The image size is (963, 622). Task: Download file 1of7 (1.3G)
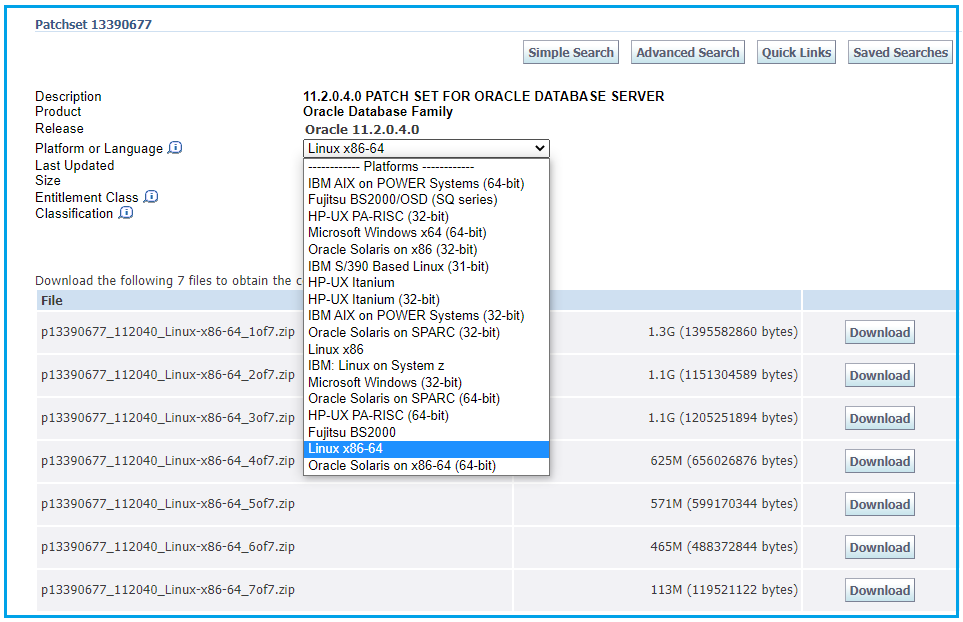click(x=879, y=332)
